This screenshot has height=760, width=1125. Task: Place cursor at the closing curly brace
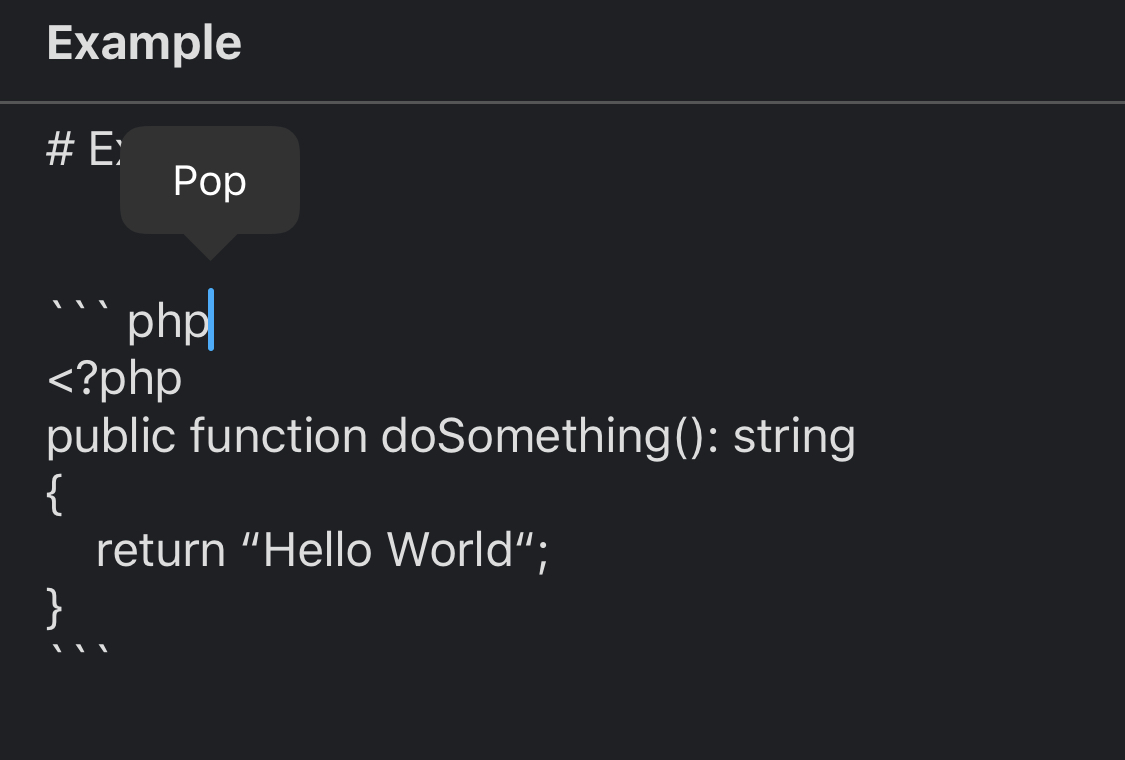pos(54,607)
